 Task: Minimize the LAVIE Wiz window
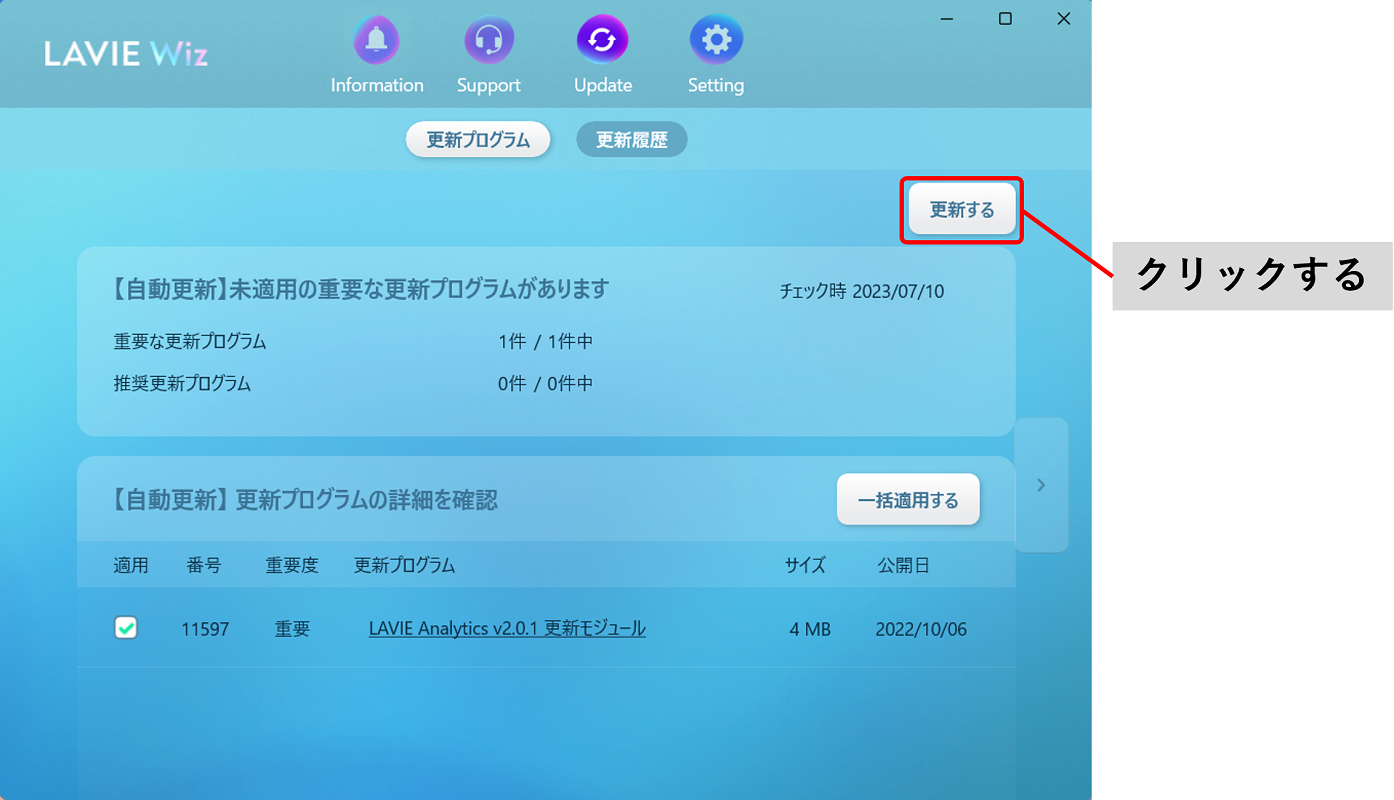[947, 19]
